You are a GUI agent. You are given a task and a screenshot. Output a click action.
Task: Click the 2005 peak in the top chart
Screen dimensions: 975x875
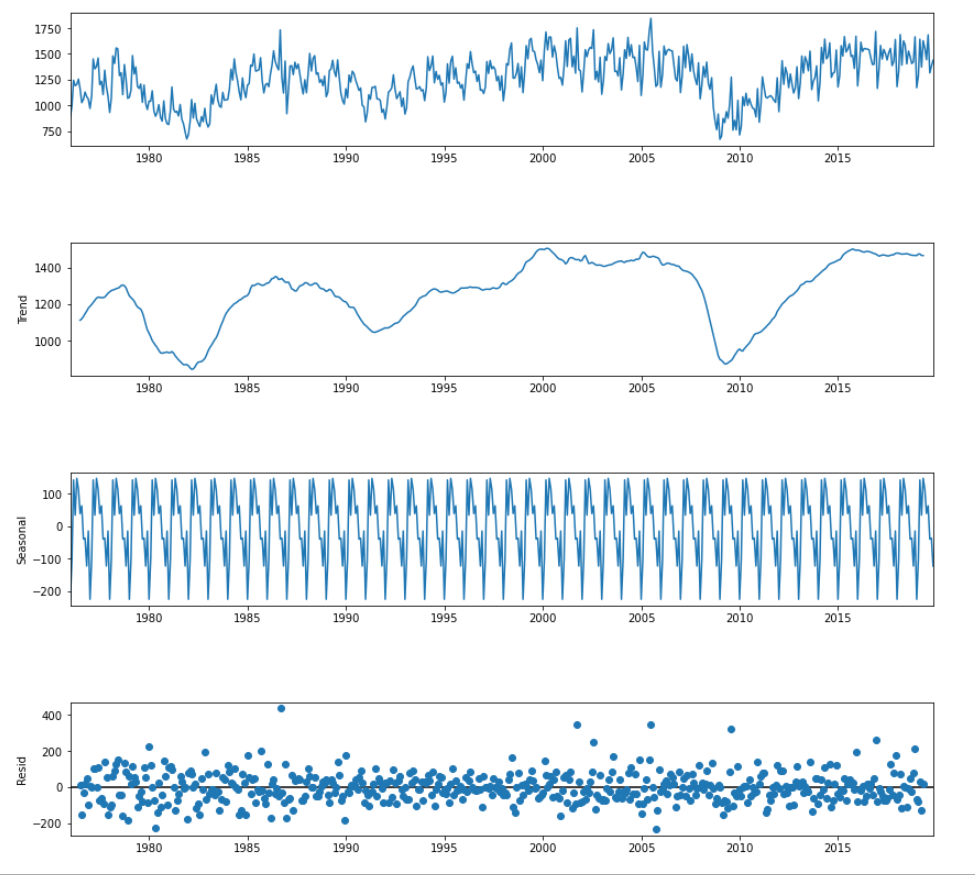[x=650, y=19]
